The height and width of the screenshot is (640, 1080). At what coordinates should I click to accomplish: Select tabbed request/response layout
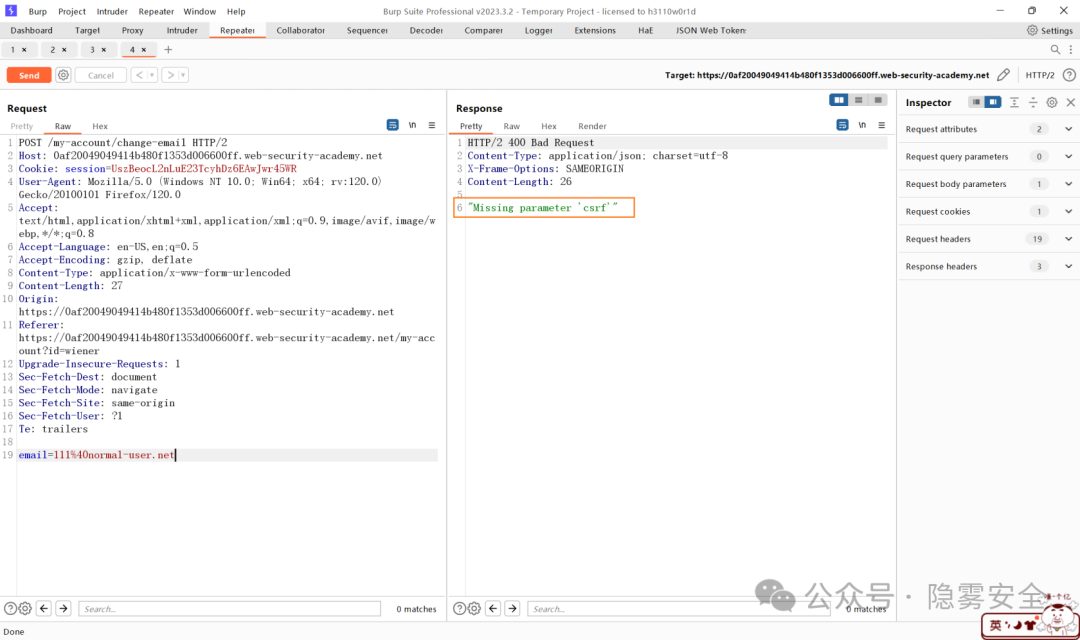tap(878, 101)
